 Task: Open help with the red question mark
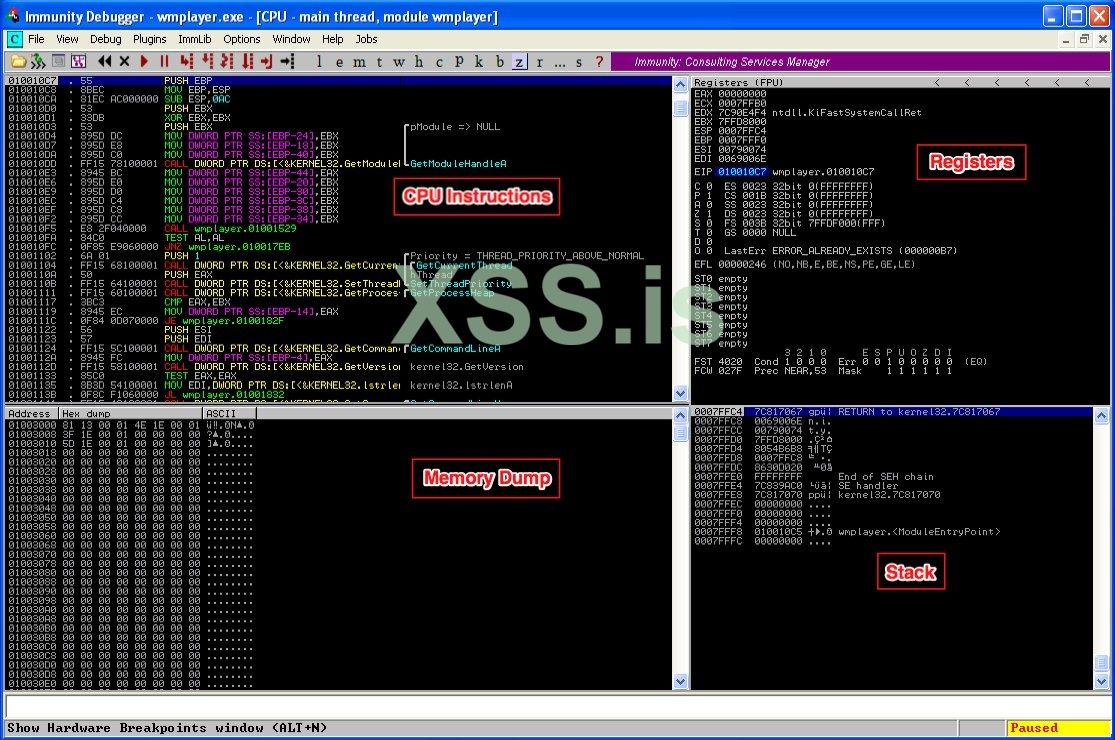(599, 62)
